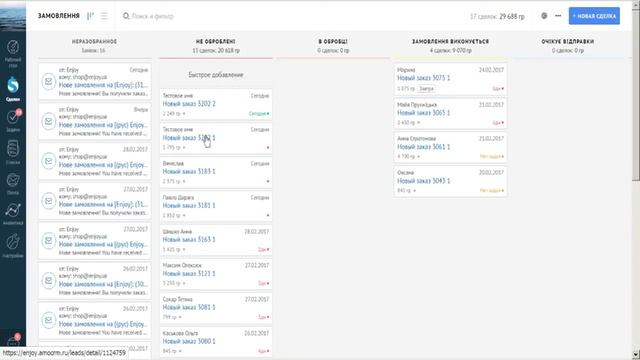640x360 pixels.
Task: Click the Очікує відправки column header
Action: coord(568,42)
